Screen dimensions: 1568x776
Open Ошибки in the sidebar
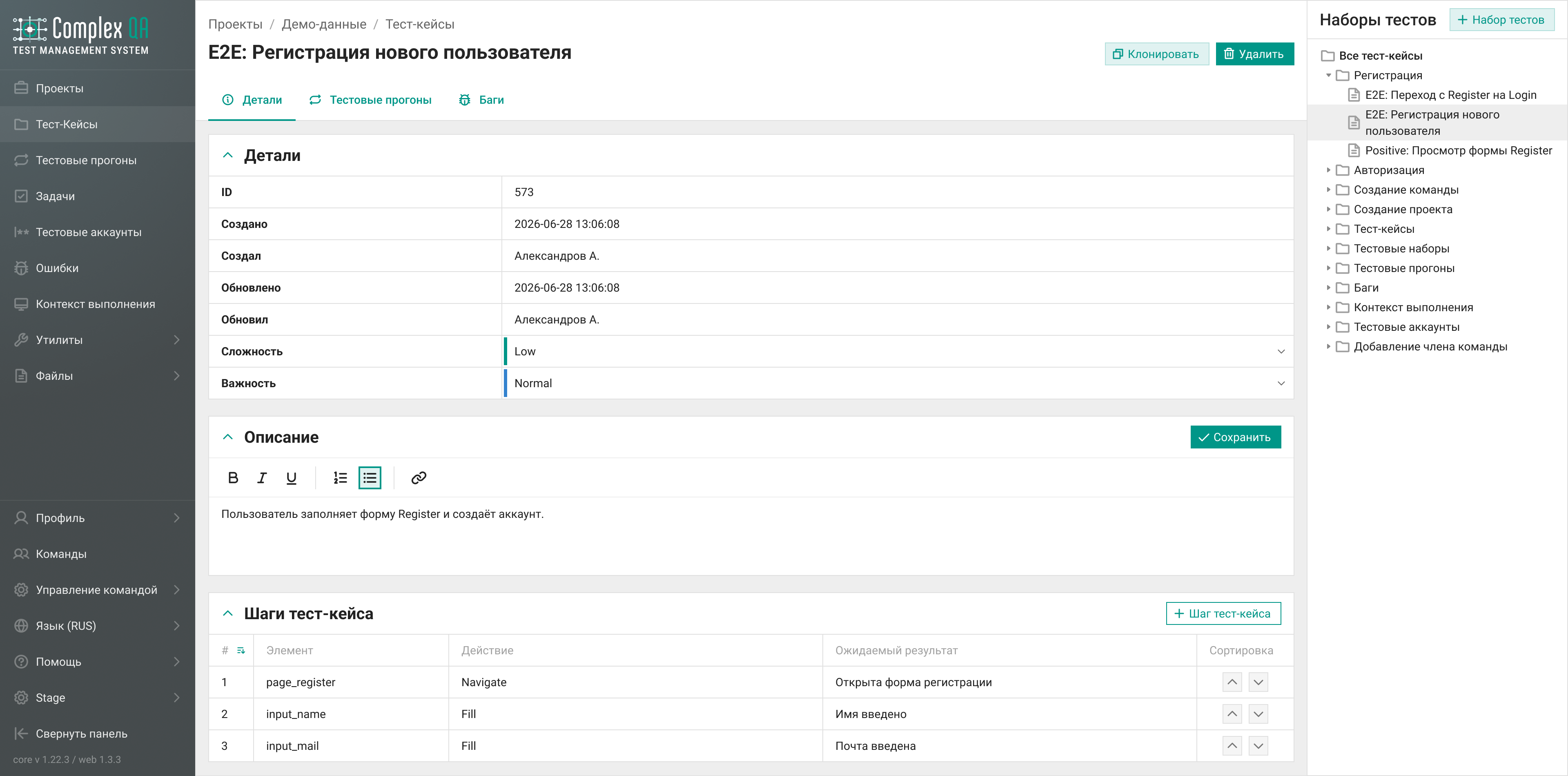[x=98, y=268]
